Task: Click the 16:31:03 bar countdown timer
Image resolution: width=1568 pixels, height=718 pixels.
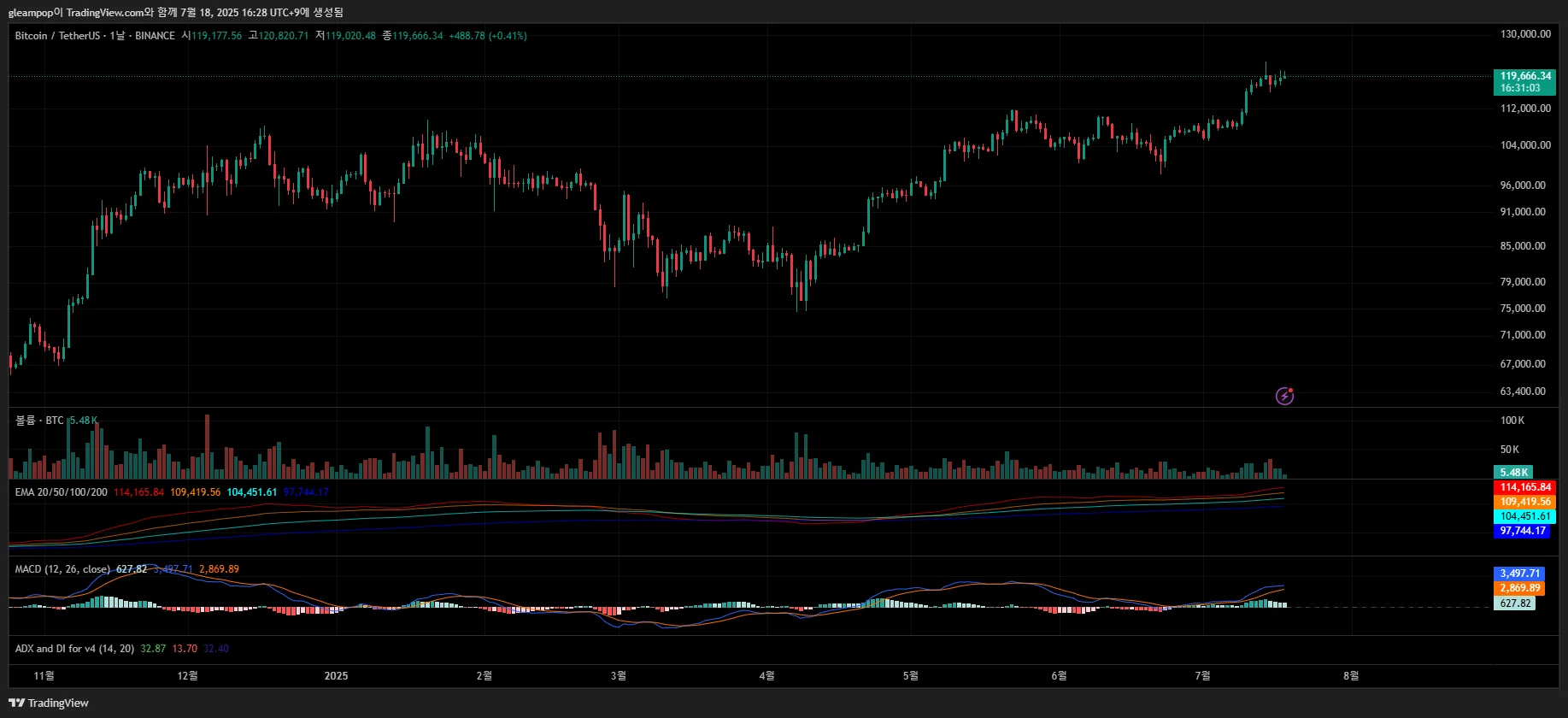Action: tap(1520, 88)
